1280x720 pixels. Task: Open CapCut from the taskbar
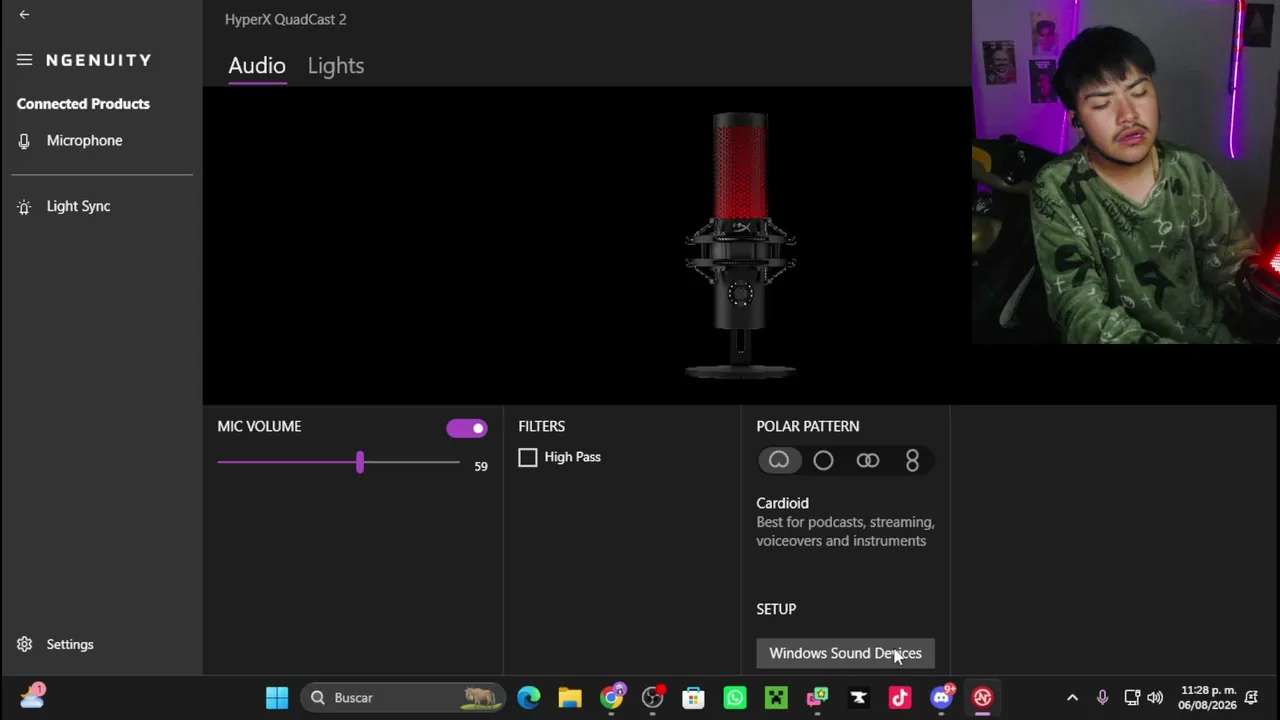tap(858, 697)
